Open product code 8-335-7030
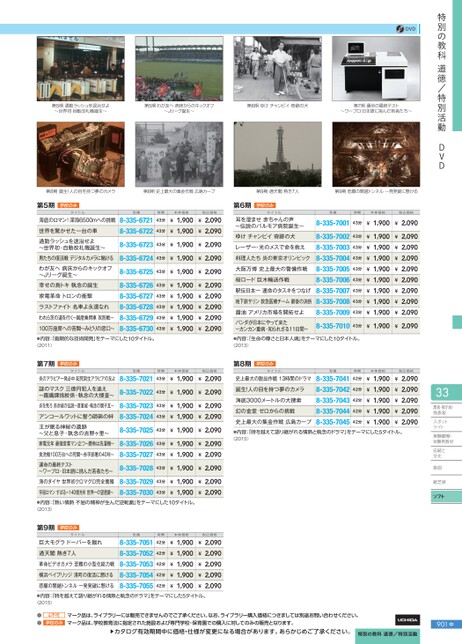 tap(136, 492)
